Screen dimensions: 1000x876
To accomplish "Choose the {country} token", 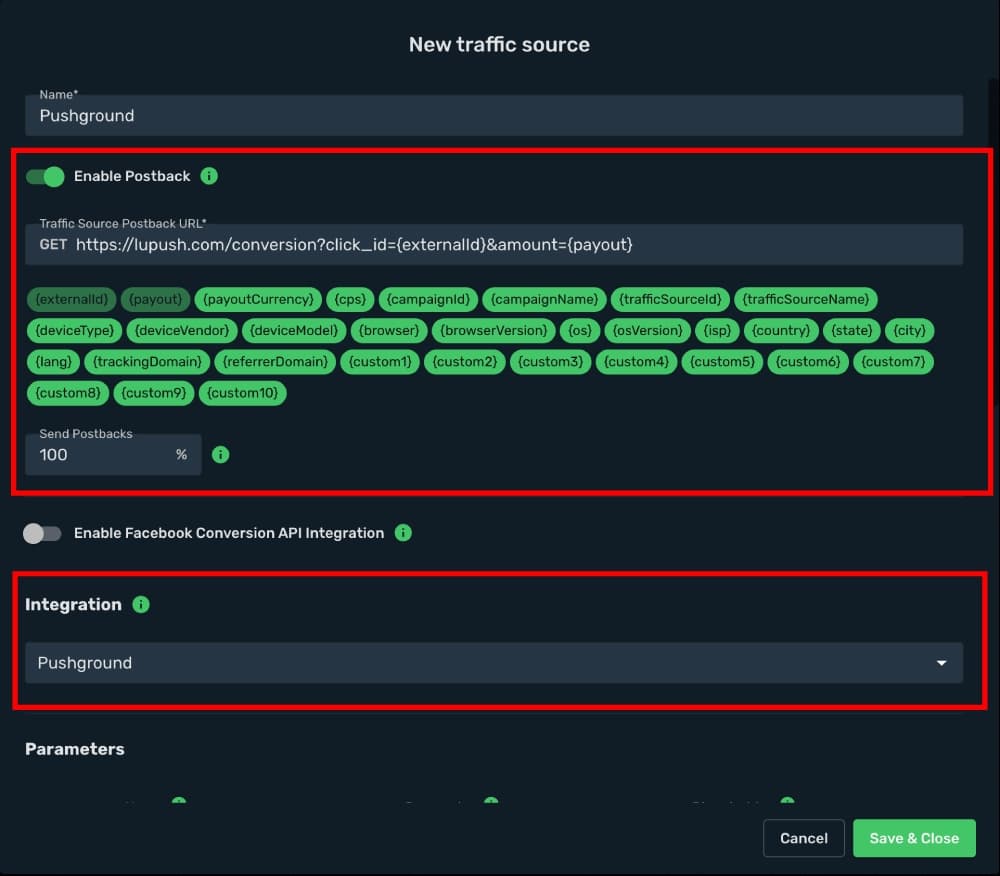I will coord(781,331).
